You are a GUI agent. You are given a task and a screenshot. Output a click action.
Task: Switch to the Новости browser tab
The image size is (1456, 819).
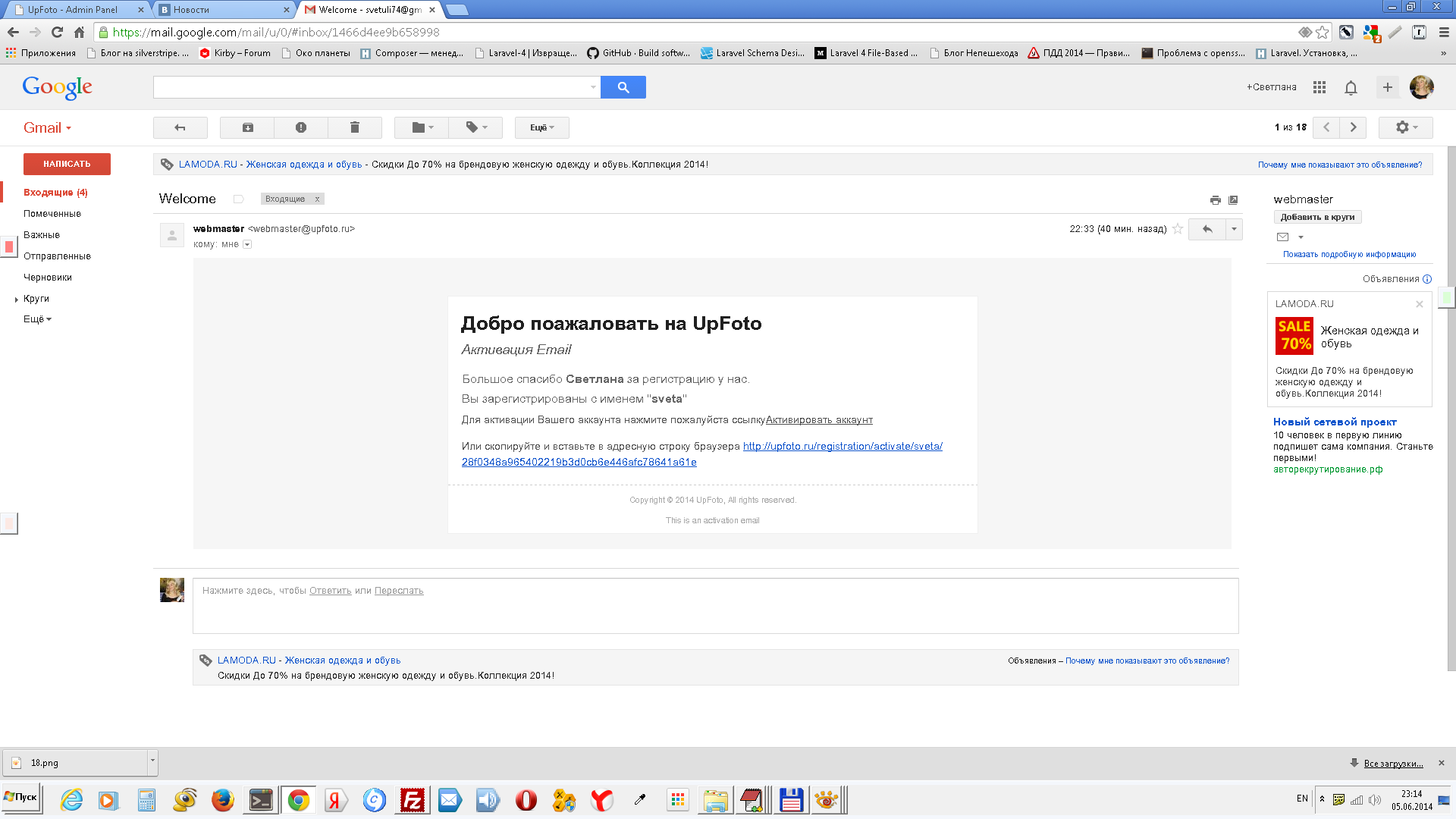(223, 10)
